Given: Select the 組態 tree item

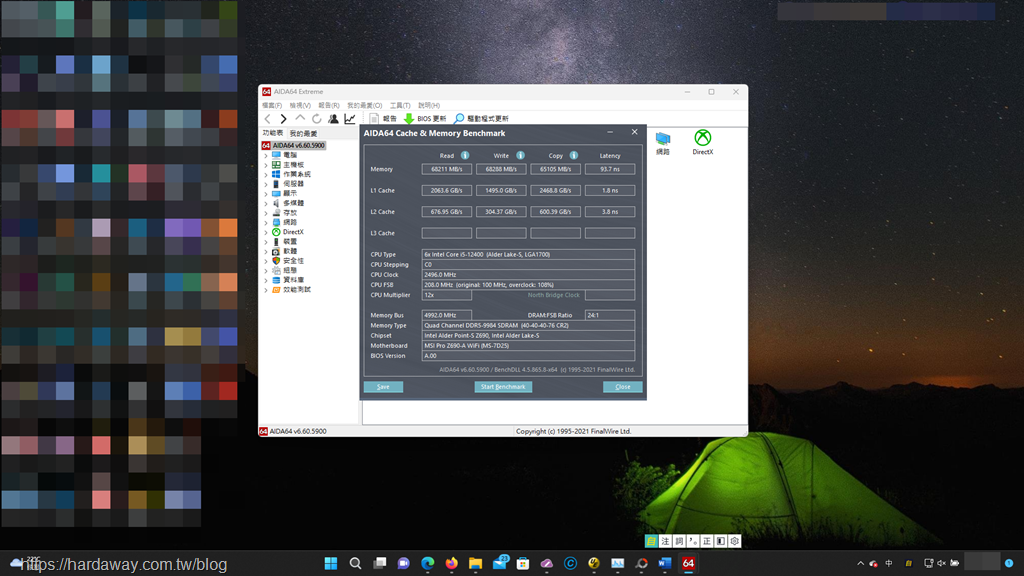Looking at the screenshot, I should [290, 270].
